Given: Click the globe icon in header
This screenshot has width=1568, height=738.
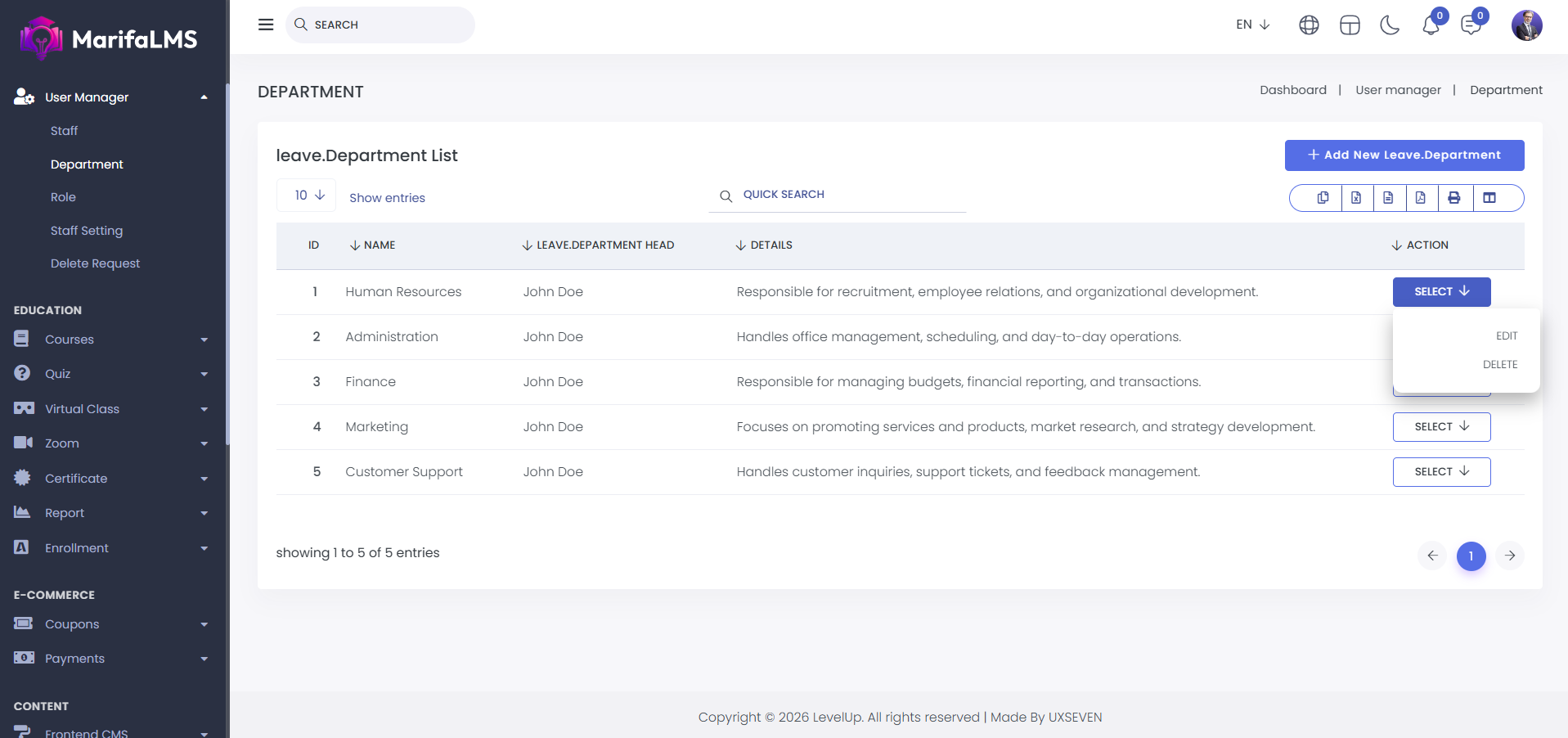Looking at the screenshot, I should tap(1309, 25).
